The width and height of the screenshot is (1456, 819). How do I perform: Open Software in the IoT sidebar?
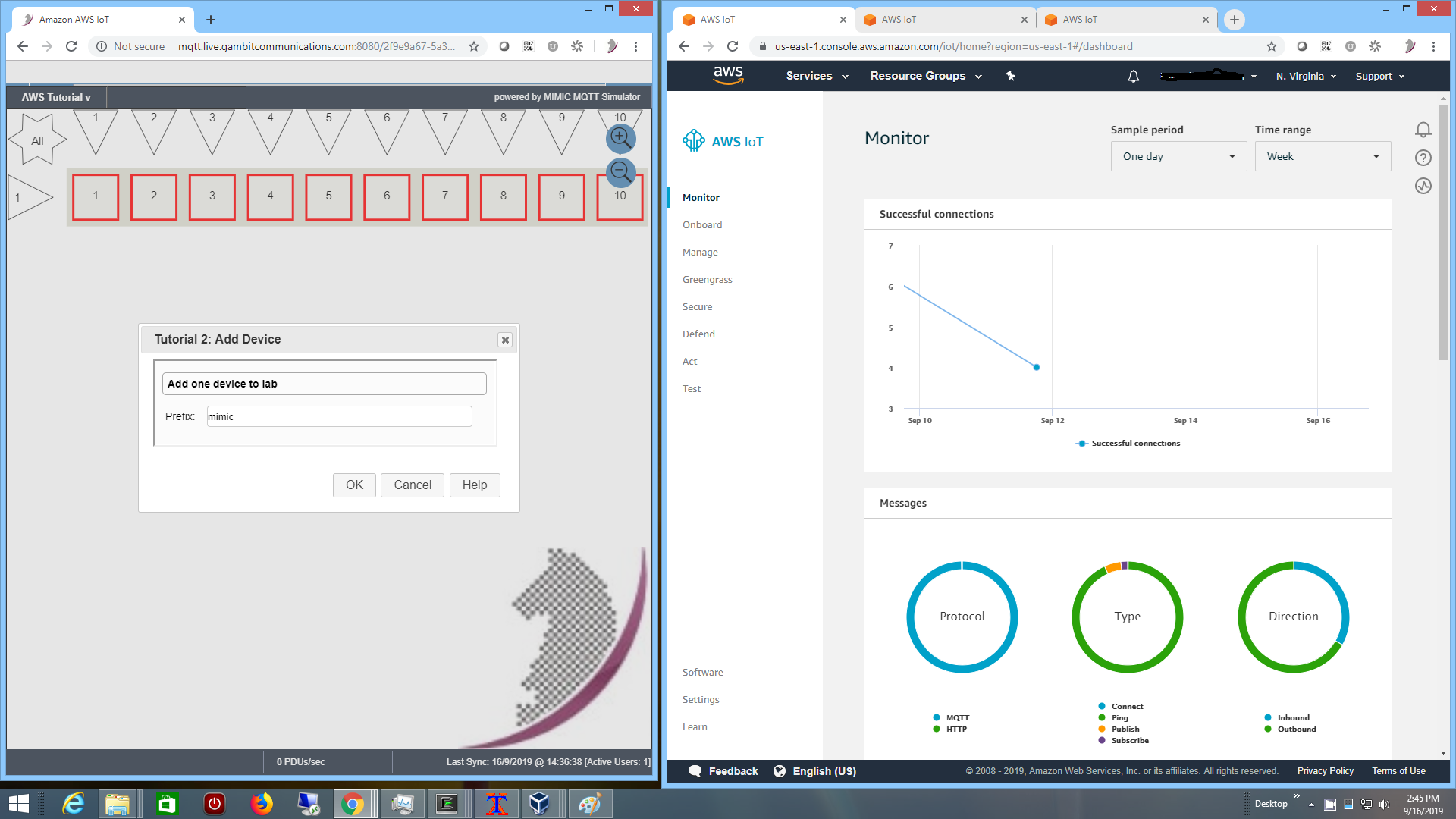[702, 672]
